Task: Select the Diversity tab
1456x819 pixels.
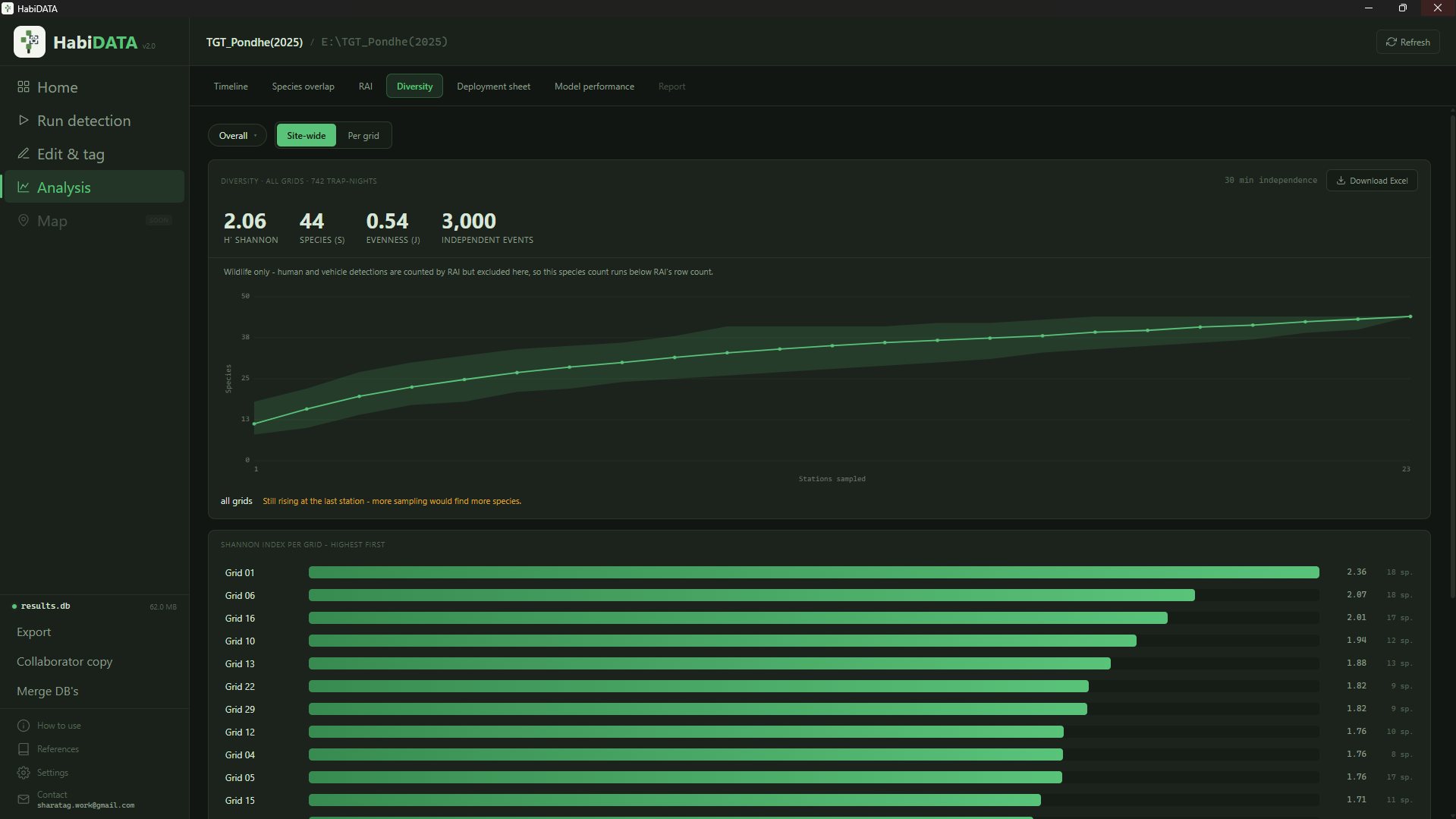Action: (x=414, y=87)
